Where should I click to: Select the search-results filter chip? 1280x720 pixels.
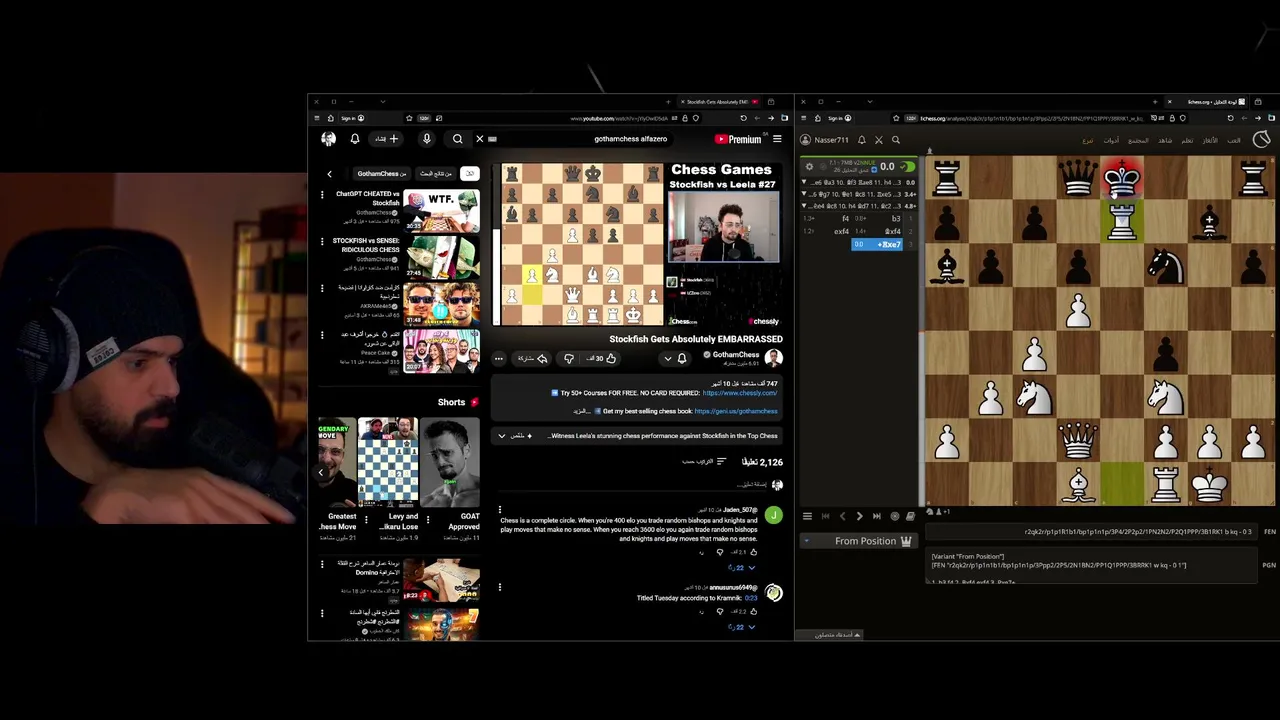point(435,174)
